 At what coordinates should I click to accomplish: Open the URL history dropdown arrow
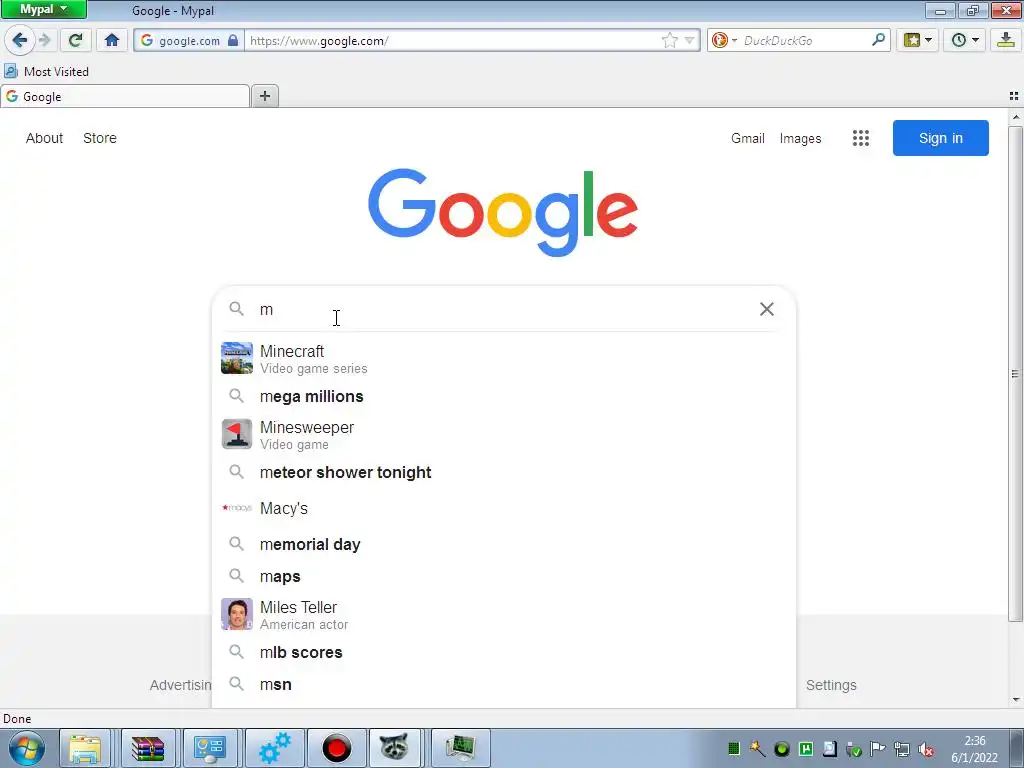689,40
